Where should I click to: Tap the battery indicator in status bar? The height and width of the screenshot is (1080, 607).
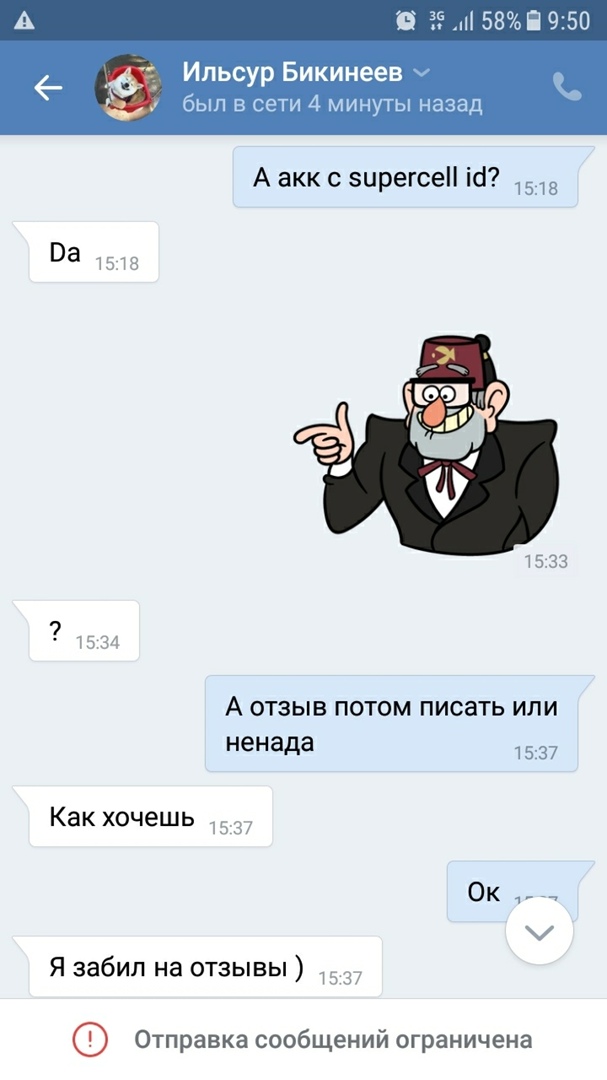coord(533,21)
